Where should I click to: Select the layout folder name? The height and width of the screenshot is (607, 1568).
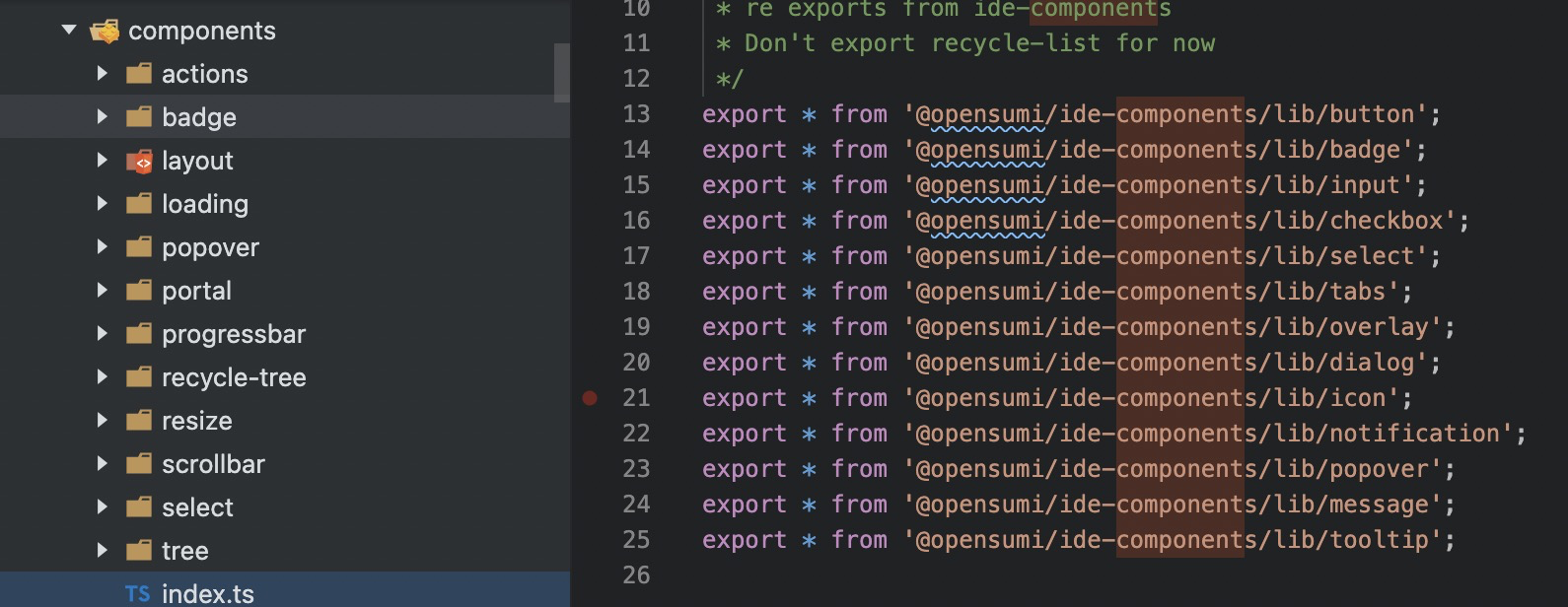(197, 161)
